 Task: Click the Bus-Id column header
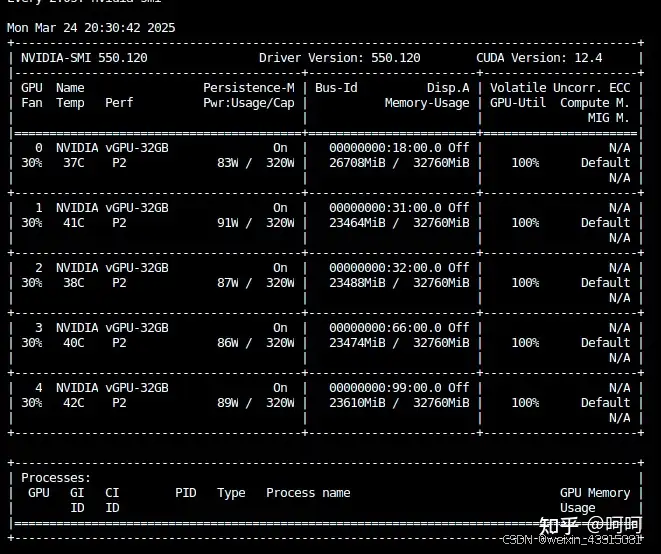tap(336, 88)
